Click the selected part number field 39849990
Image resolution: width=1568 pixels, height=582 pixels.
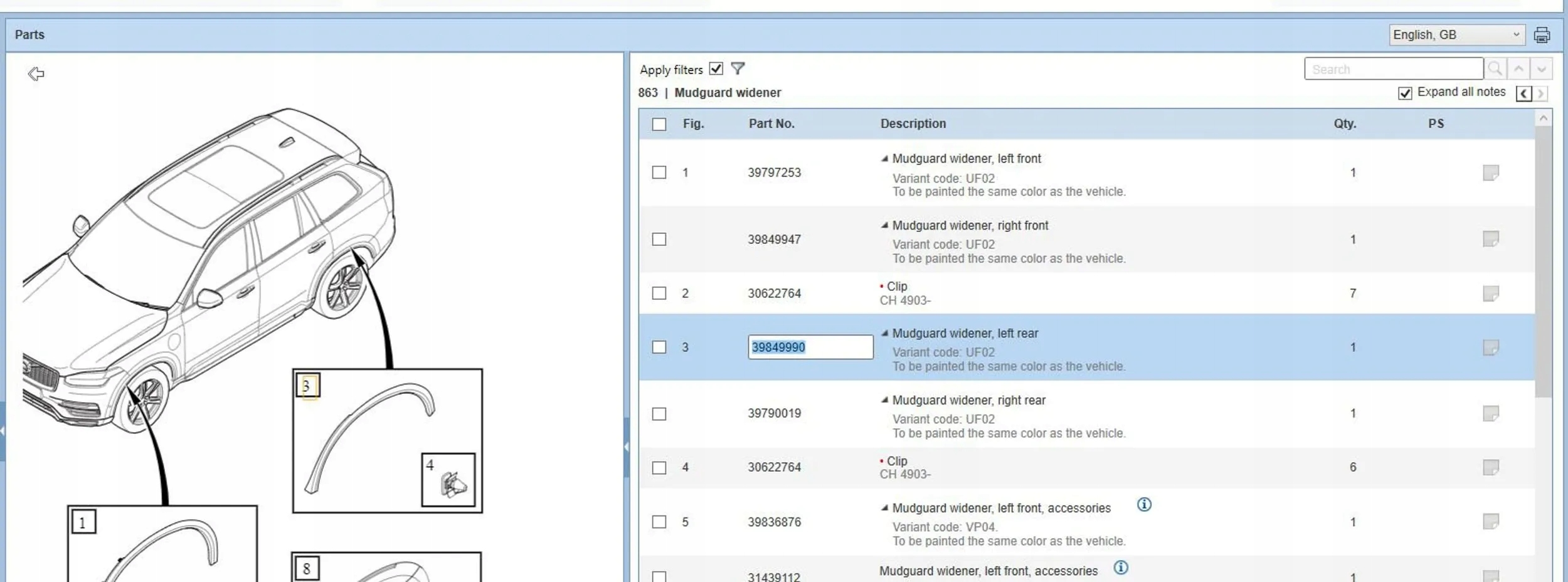pos(810,347)
